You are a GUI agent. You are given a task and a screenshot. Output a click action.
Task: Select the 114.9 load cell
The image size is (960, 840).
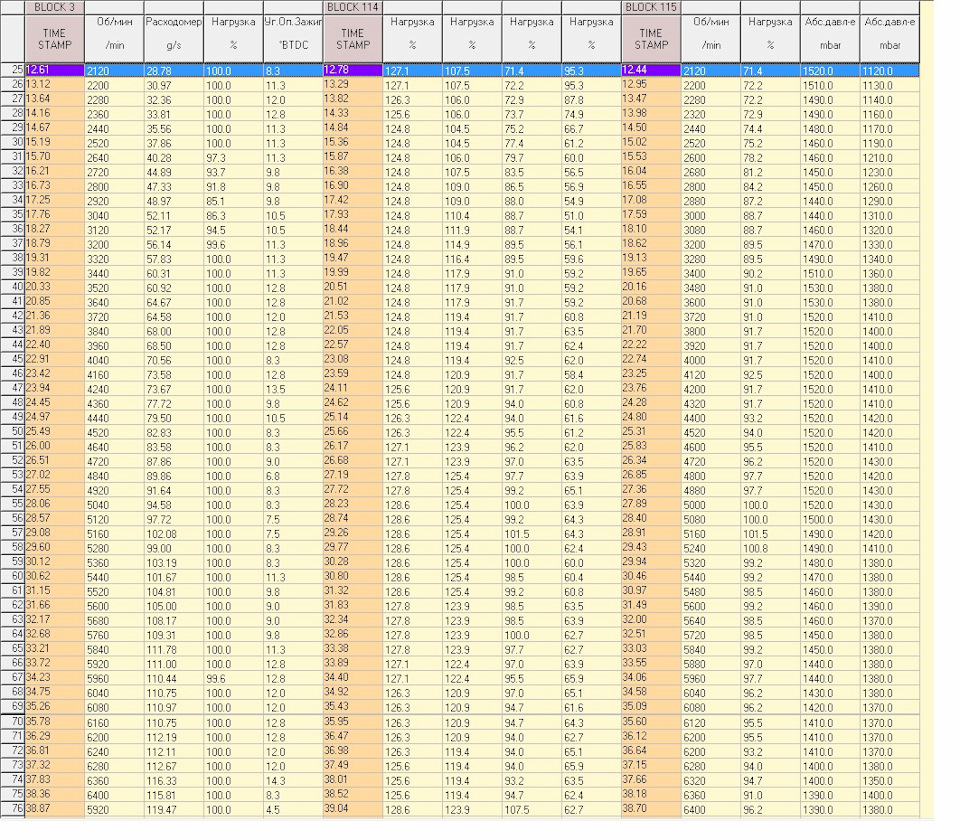(472, 244)
